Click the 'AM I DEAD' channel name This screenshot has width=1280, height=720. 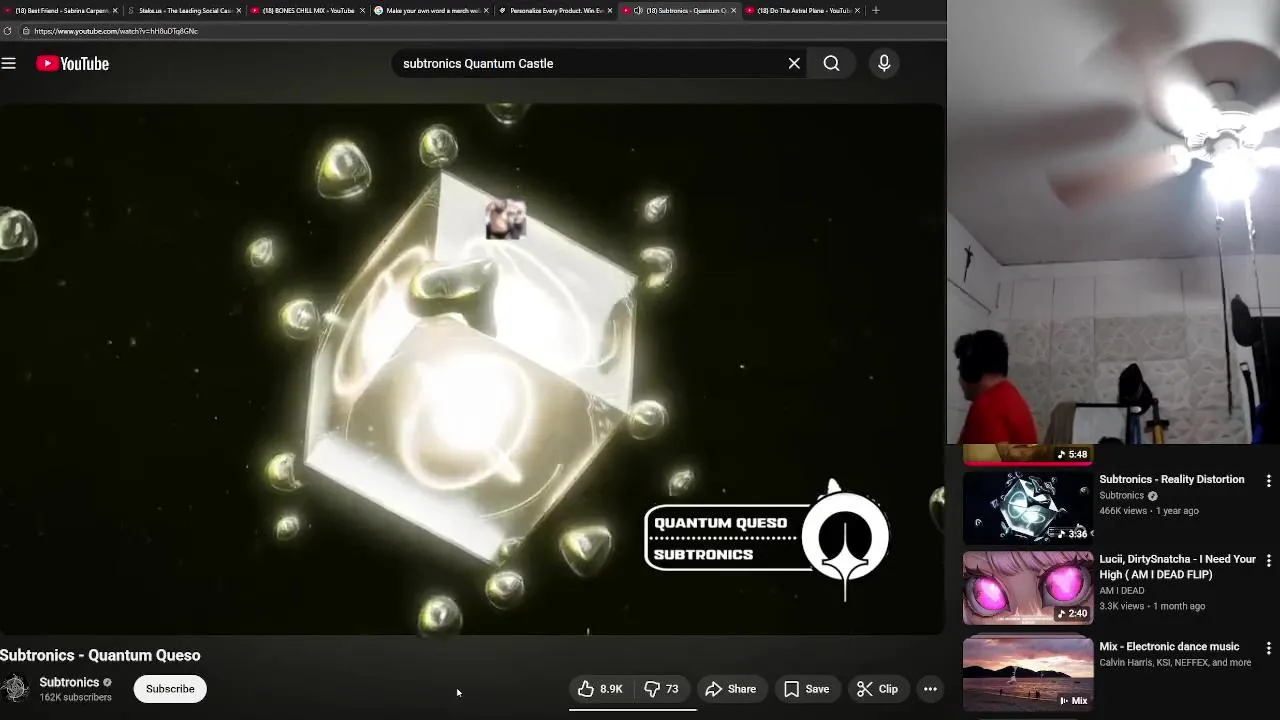(x=1122, y=591)
